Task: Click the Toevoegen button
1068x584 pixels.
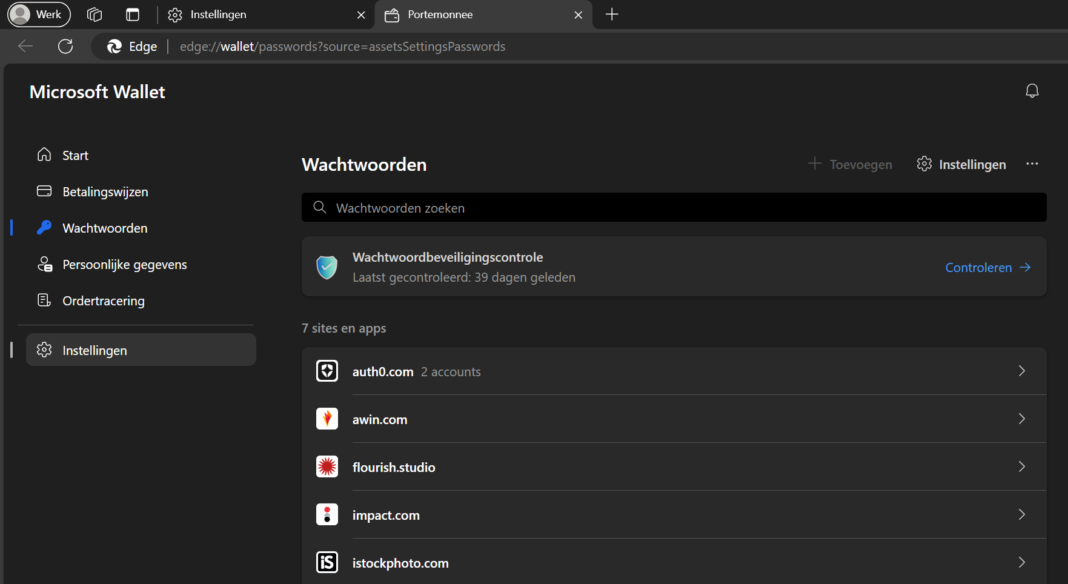Action: coord(849,164)
